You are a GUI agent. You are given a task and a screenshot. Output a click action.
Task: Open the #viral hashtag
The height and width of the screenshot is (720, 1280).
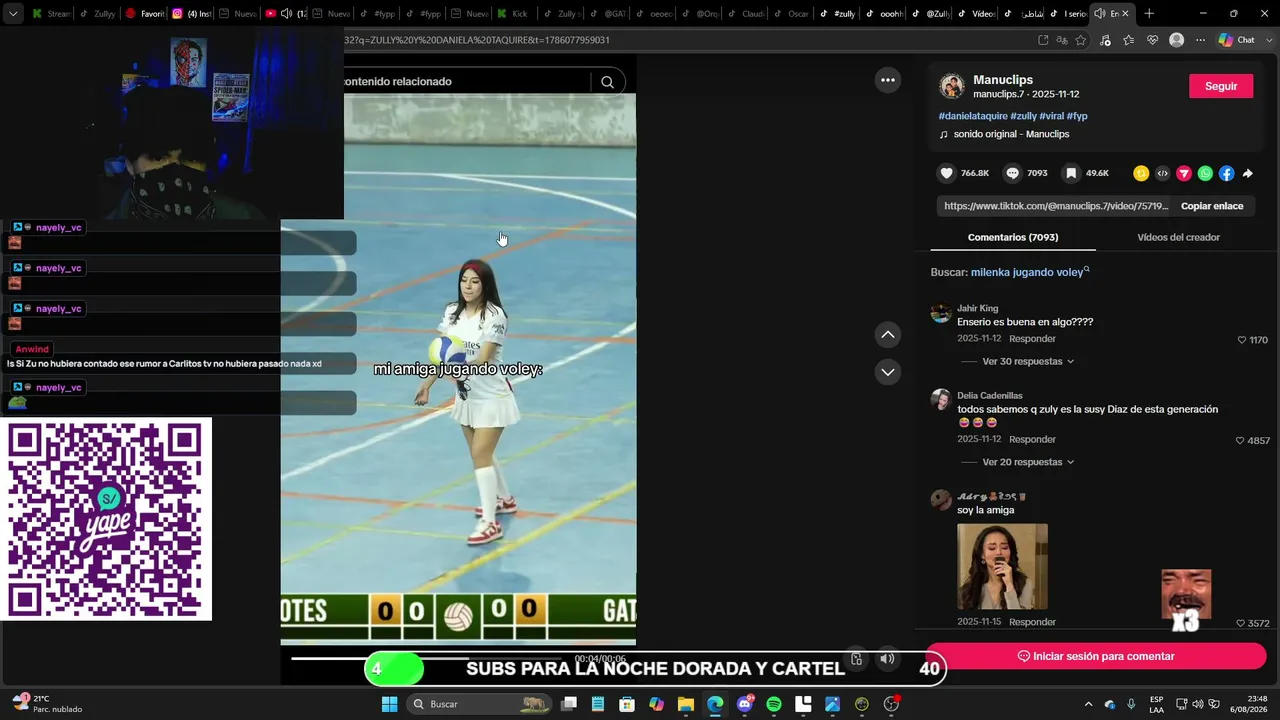point(1051,116)
